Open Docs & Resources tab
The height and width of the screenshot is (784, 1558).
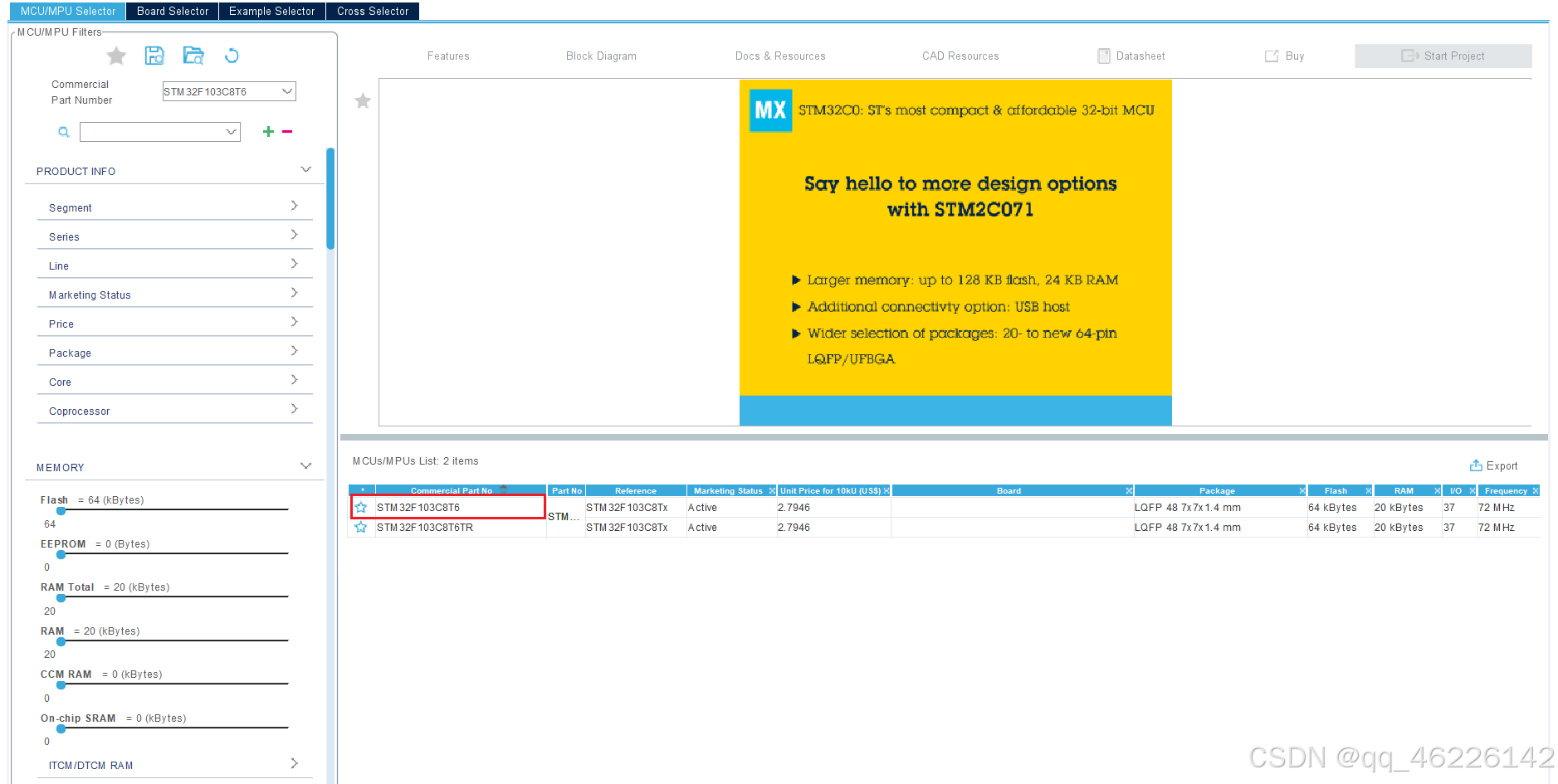780,56
